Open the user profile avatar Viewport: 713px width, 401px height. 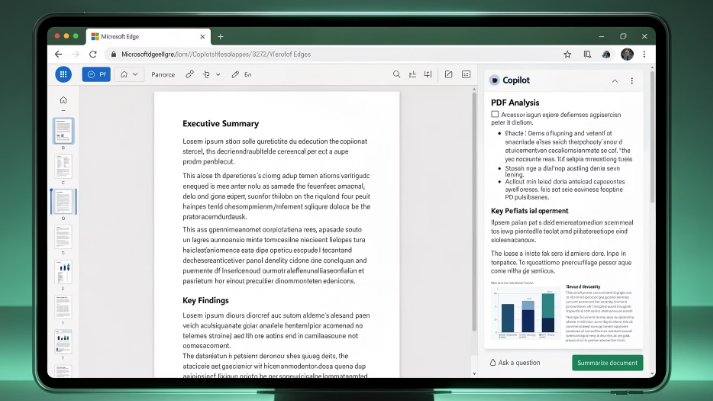tap(627, 54)
